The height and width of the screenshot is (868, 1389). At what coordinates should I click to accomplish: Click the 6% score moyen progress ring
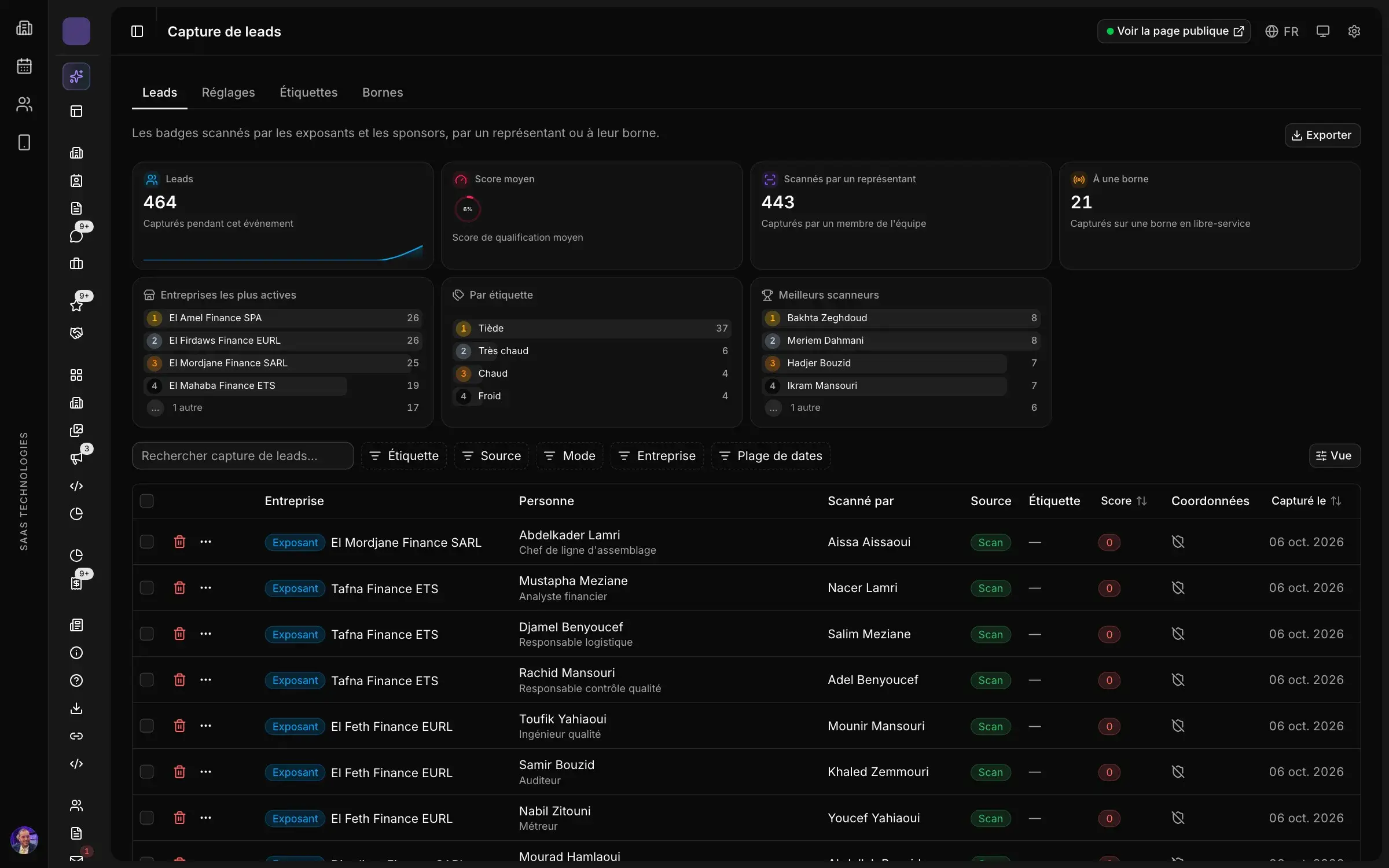tap(468, 209)
